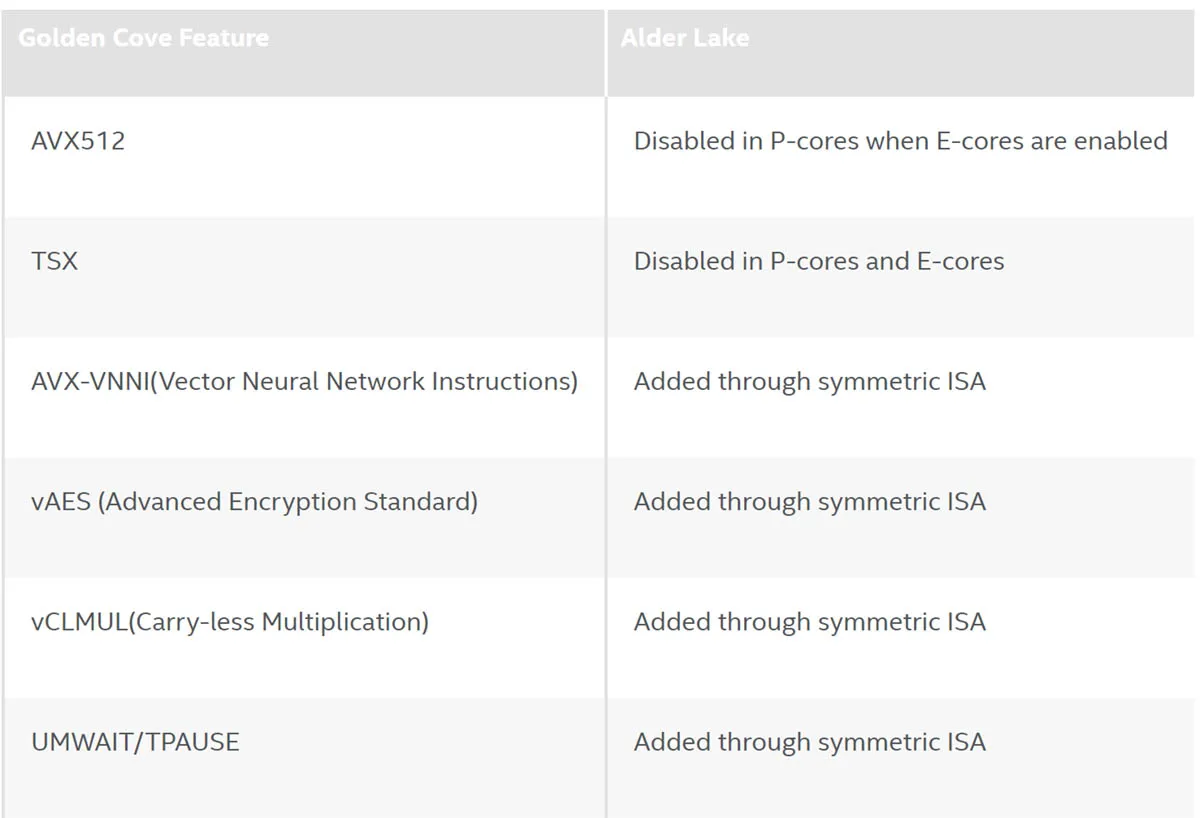Click 'Disabled in P-cores and E-cores' text
Screen dimensions: 1200x818
pos(819,261)
